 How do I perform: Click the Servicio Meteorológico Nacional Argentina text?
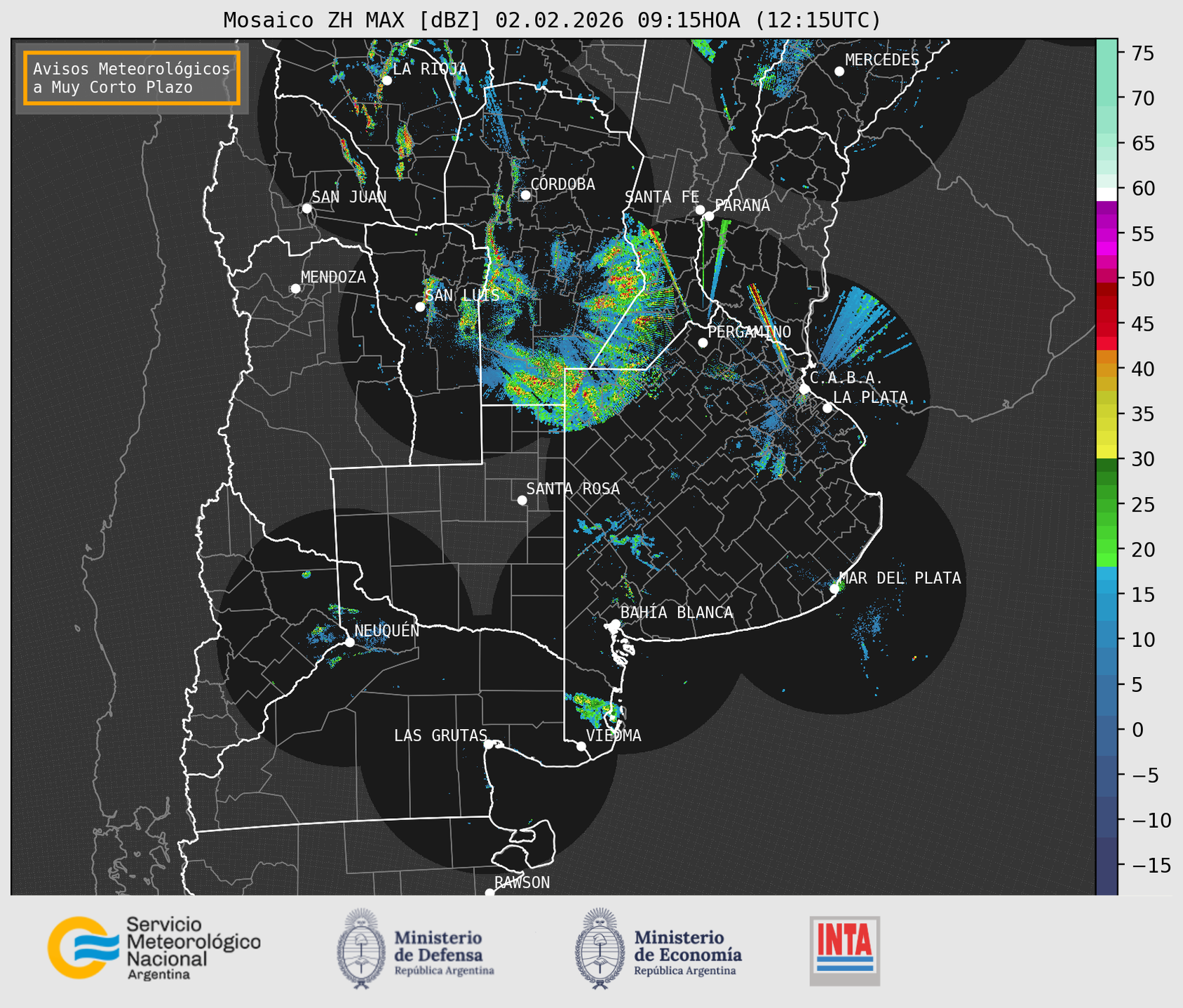tap(193, 948)
